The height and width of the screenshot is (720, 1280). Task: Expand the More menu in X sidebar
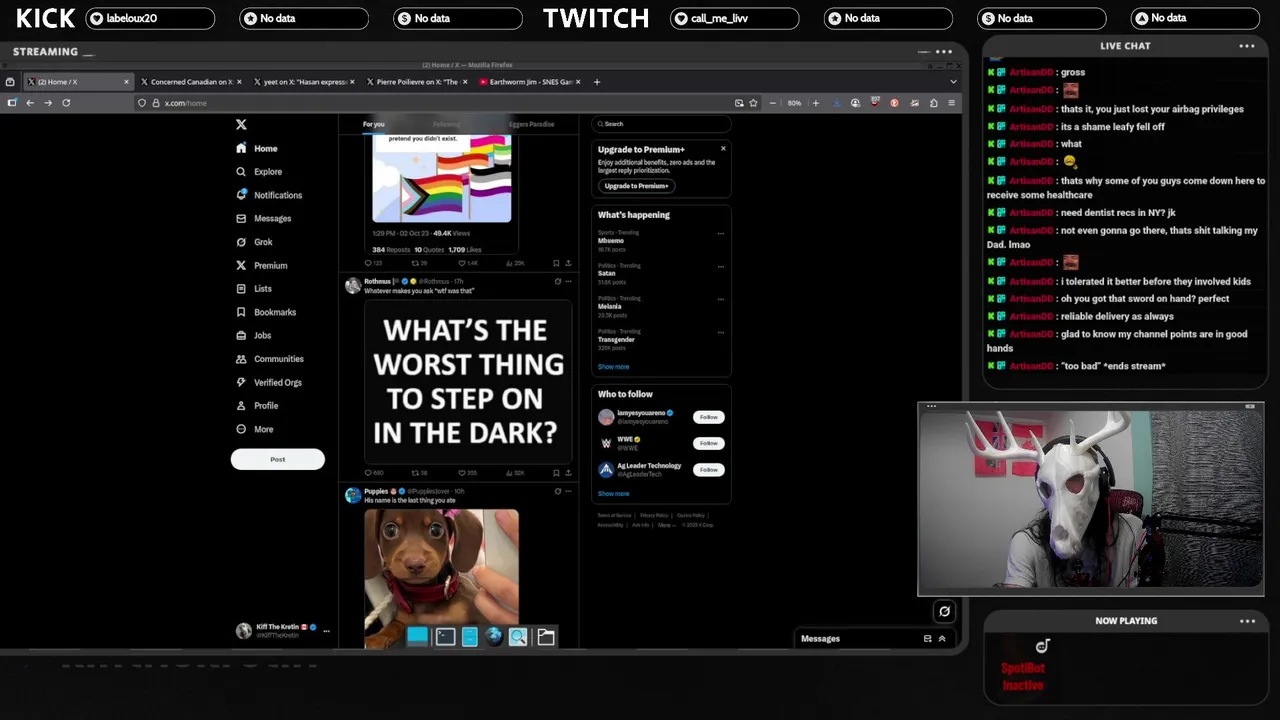pos(254,429)
